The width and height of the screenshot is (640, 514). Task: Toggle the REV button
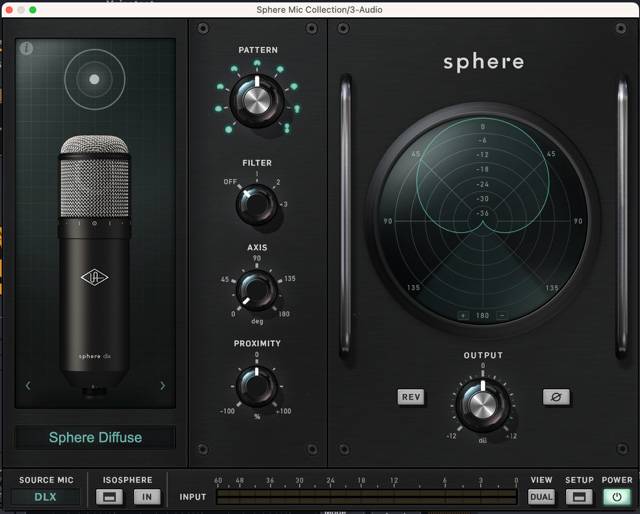pos(411,397)
